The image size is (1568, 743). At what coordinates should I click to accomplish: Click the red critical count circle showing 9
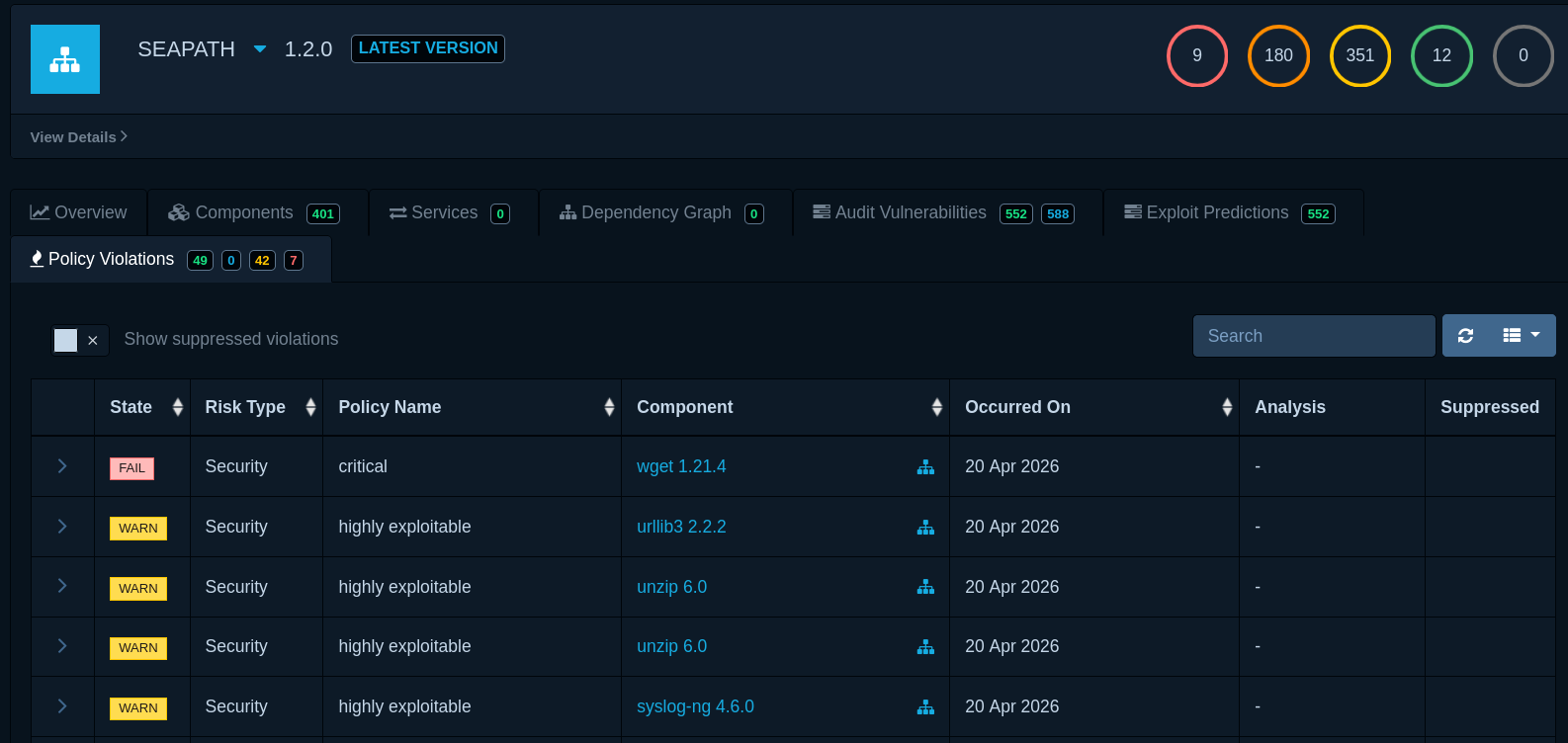click(x=1197, y=55)
